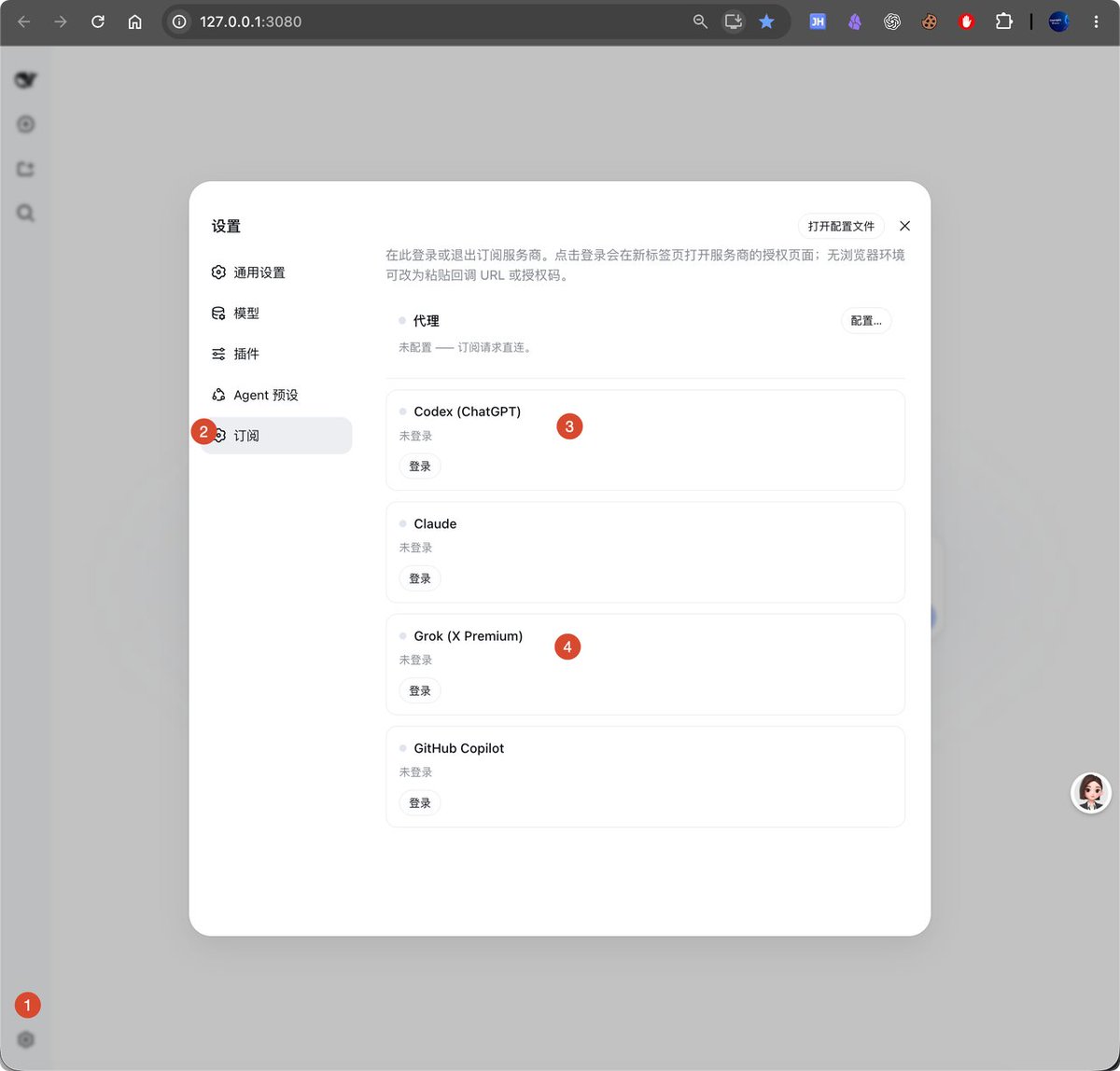The height and width of the screenshot is (1071, 1120).
Task: Click the 未配置 —— 订阅请求直连 text
Action: [x=465, y=347]
